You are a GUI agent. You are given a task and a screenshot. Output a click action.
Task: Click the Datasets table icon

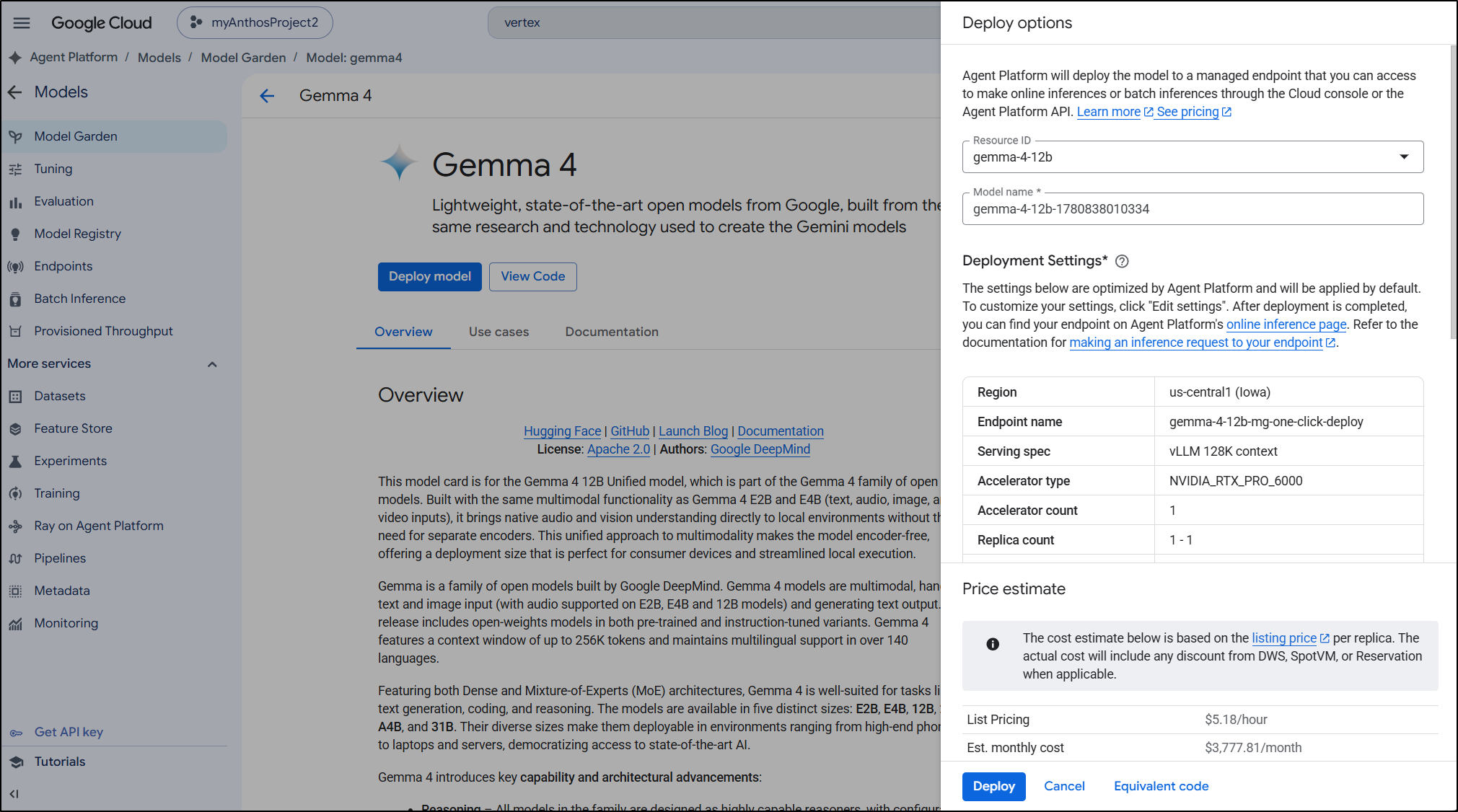pyautogui.click(x=15, y=397)
